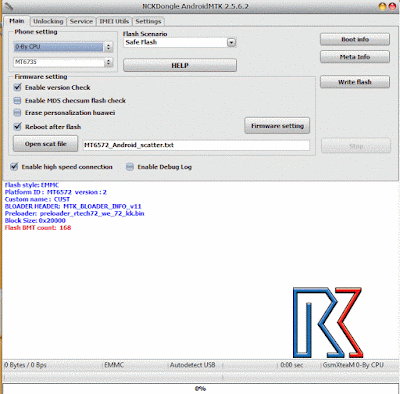Select the 'Platform ID : MT6572' log line
This screenshot has width=400, height=394.
(56, 192)
